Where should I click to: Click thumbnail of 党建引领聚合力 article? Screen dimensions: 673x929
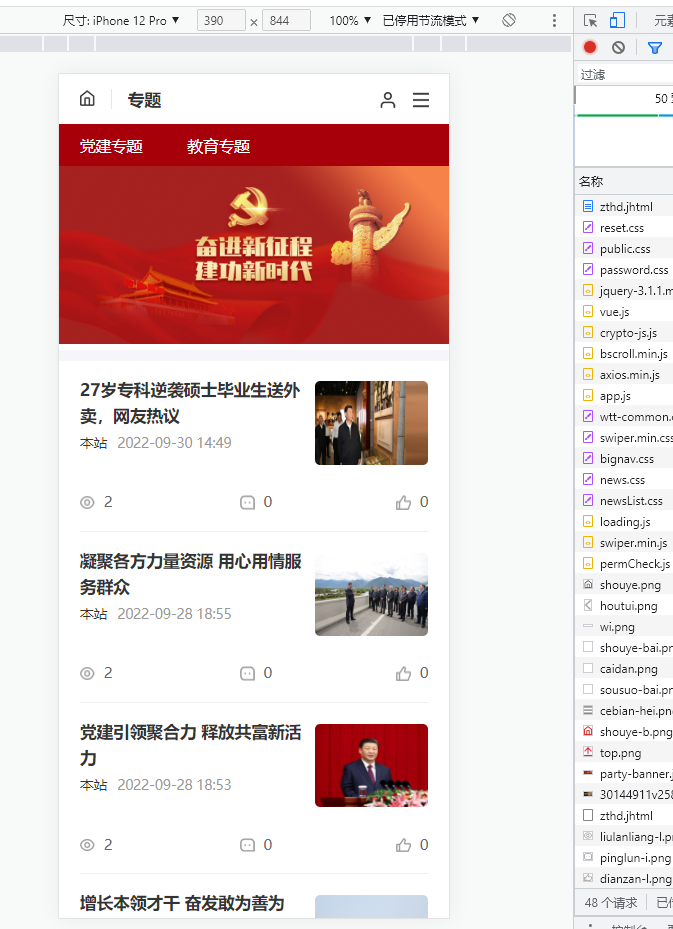click(x=371, y=765)
